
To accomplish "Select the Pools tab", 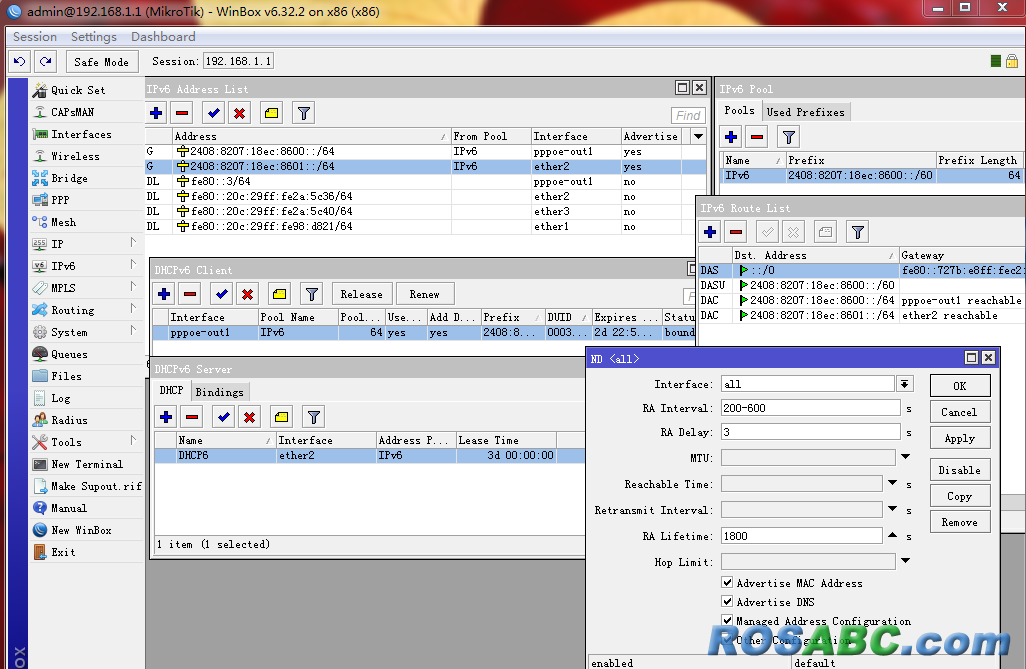I will click(x=739, y=111).
